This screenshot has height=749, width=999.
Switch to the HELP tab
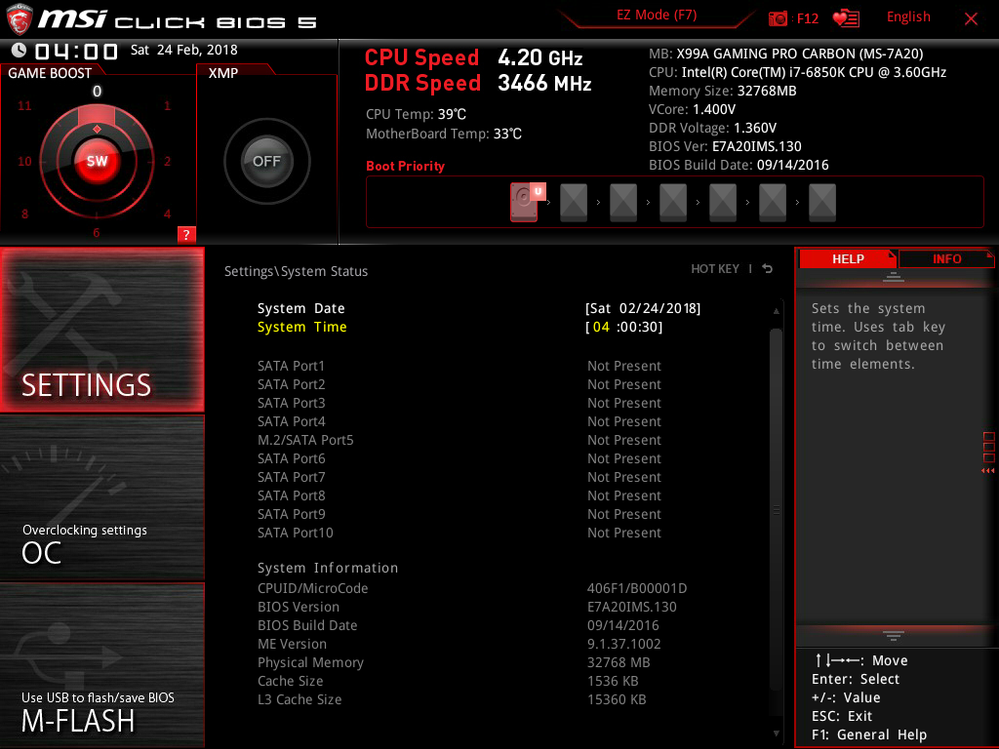pos(848,258)
